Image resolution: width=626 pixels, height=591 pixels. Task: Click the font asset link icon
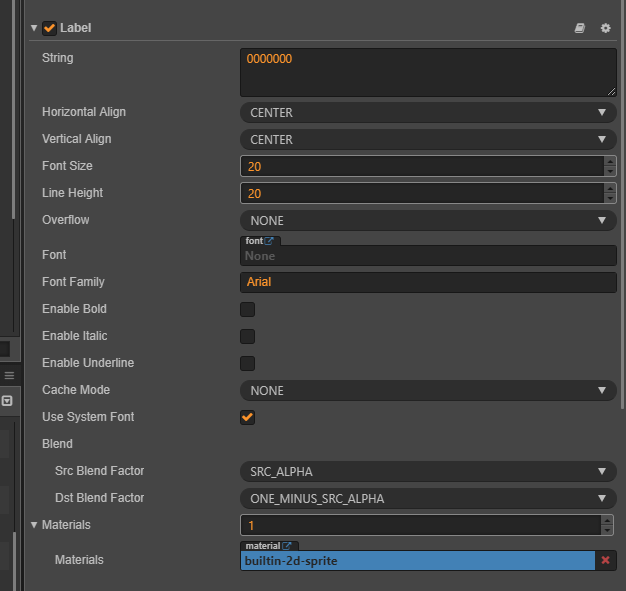(268, 241)
